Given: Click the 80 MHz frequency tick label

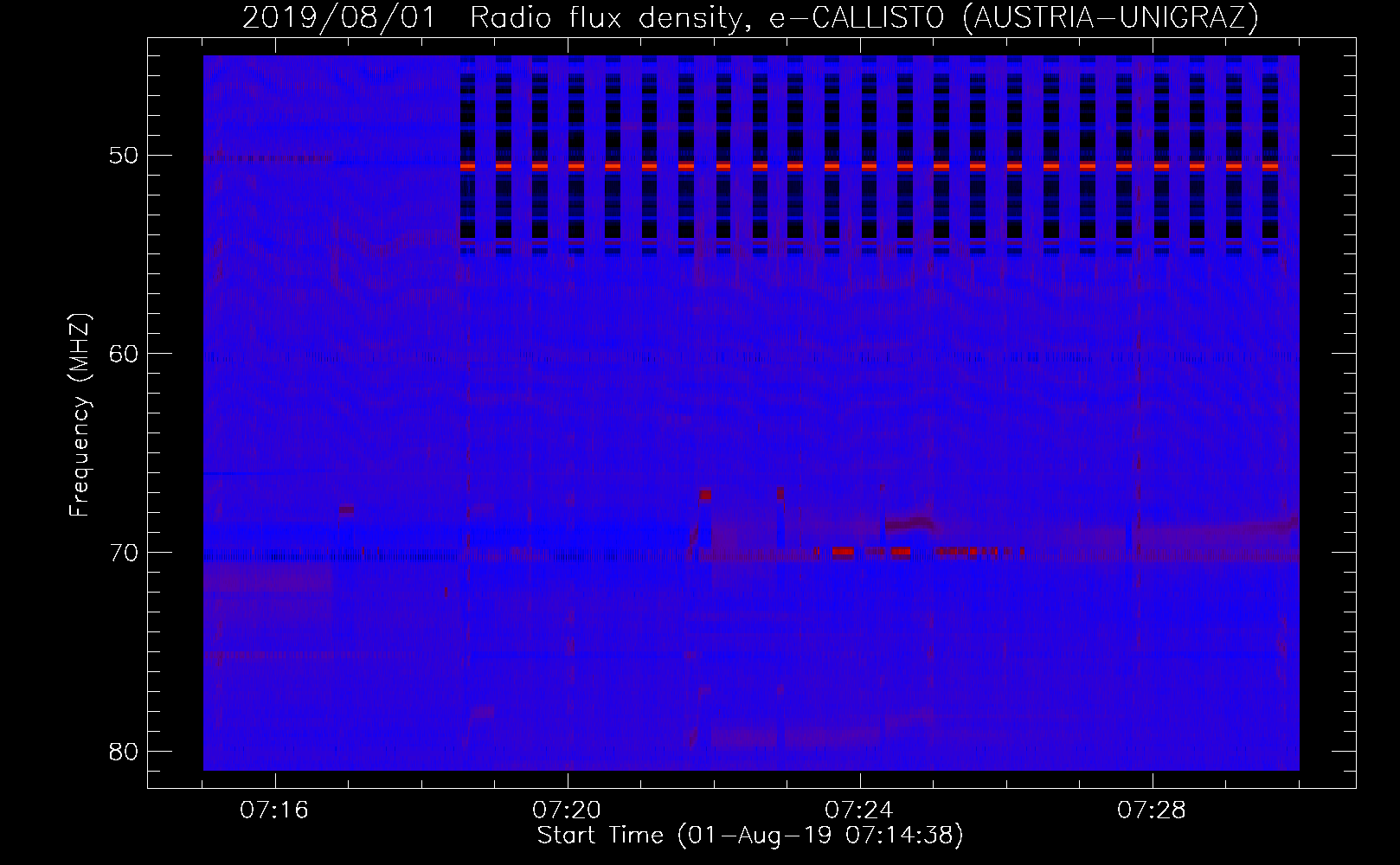Looking at the screenshot, I should (124, 751).
